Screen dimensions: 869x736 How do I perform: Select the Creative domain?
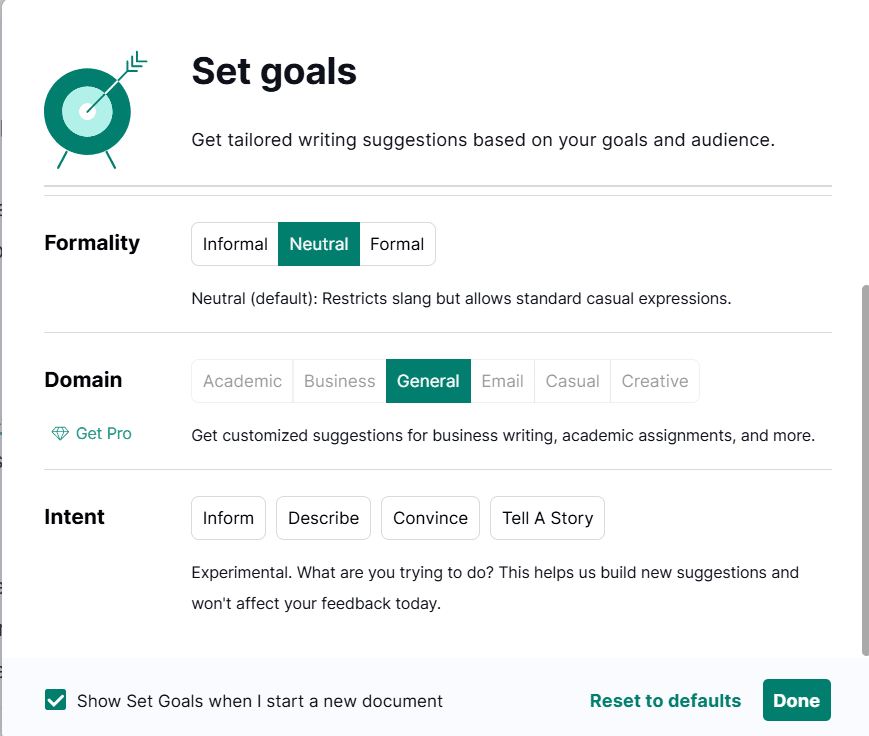coord(654,381)
